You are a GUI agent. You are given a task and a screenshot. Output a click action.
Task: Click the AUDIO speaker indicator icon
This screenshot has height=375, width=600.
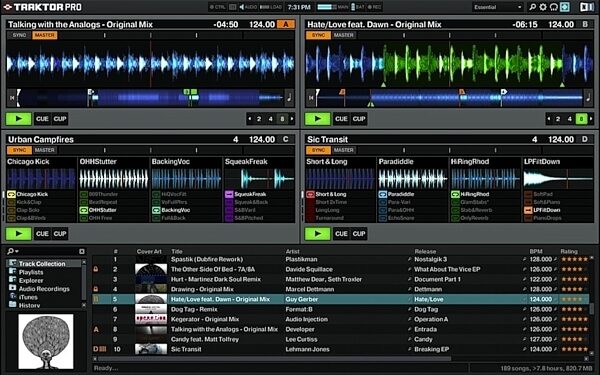pyautogui.click(x=248, y=7)
